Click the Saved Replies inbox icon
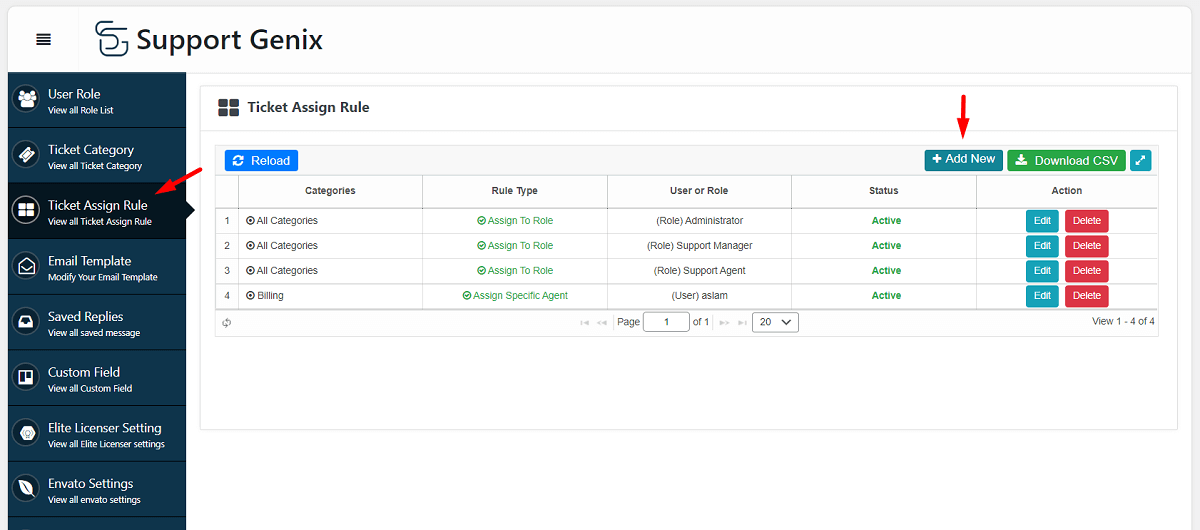This screenshot has width=1200, height=530. tap(26, 322)
